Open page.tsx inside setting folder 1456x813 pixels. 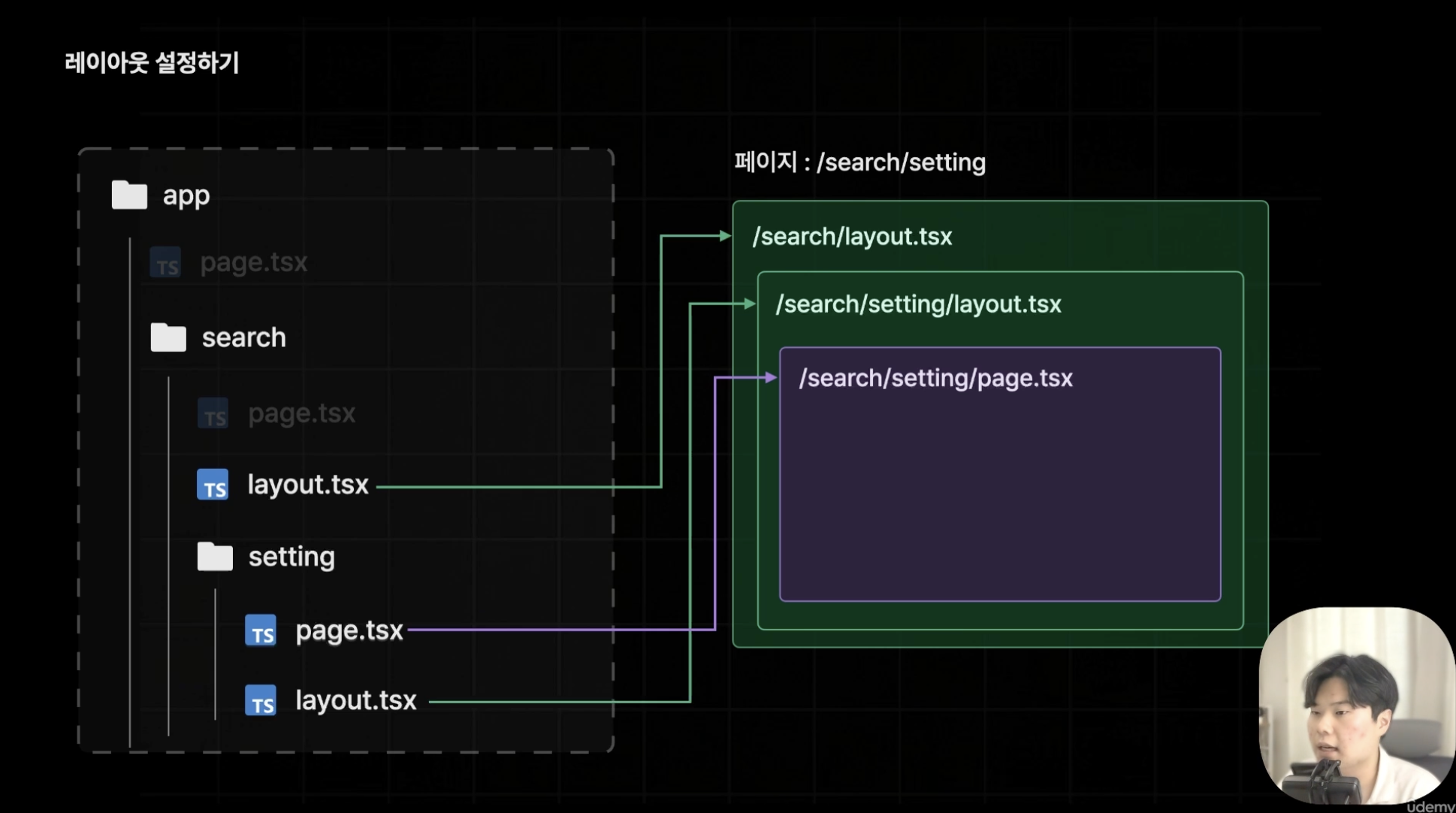click(349, 630)
